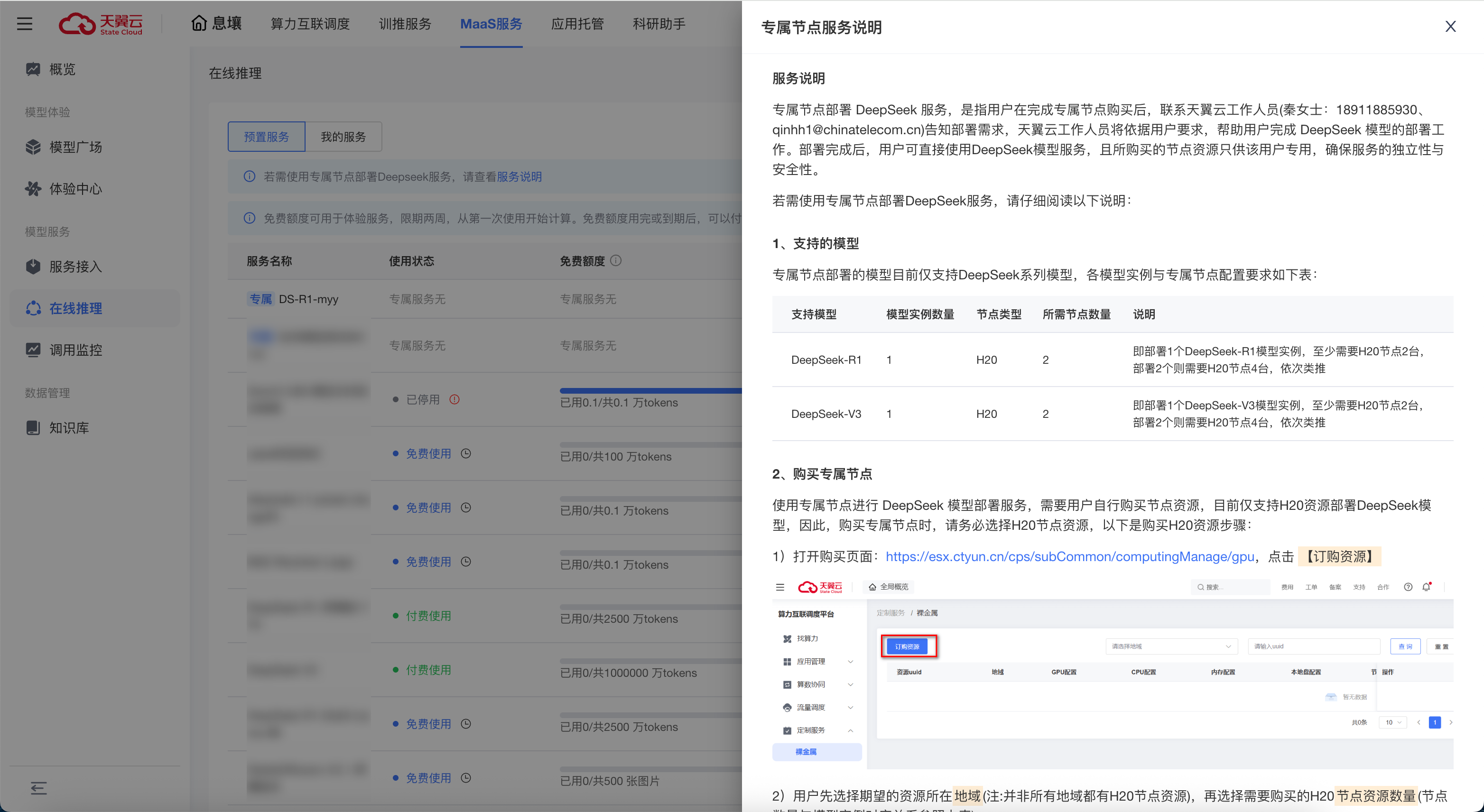This screenshot has width=1484, height=812.
Task: Open the hamburger menu icon
Action: (24, 24)
